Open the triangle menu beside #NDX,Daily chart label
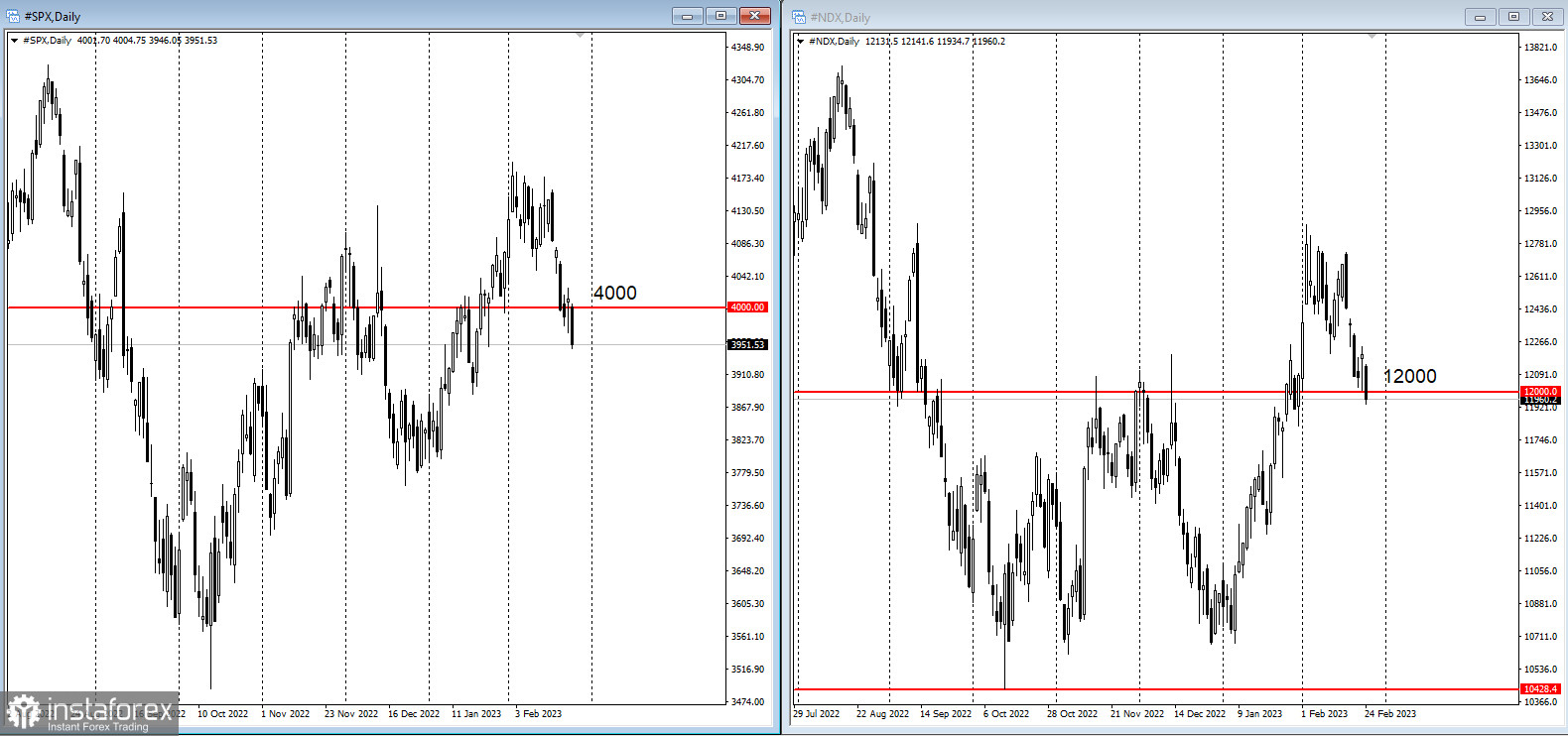The width and height of the screenshot is (1568, 736). pos(800,42)
